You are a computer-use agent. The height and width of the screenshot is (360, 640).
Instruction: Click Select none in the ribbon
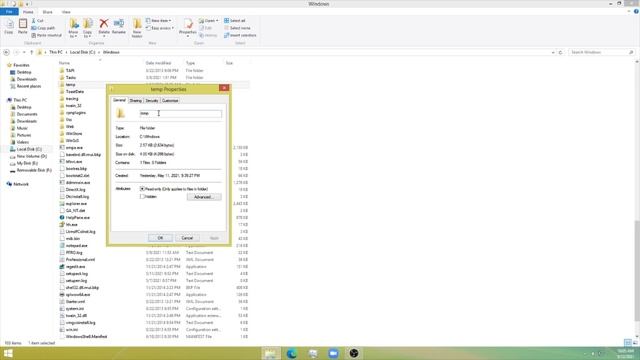[x=237, y=28]
